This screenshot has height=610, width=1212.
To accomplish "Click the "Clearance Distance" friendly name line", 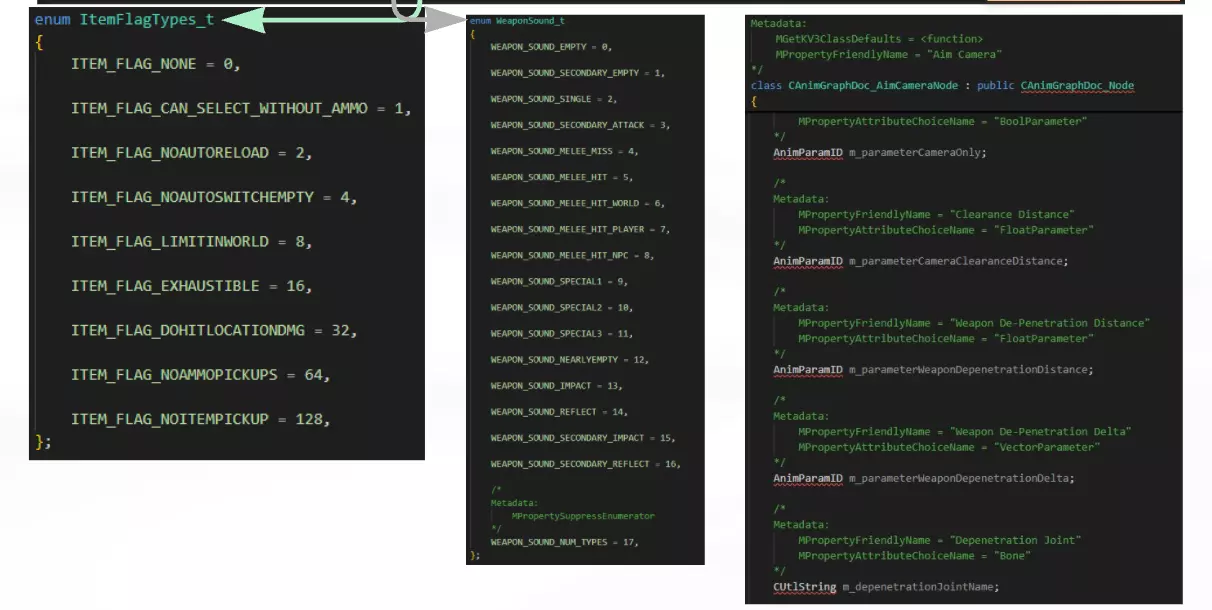I will [936, 214].
